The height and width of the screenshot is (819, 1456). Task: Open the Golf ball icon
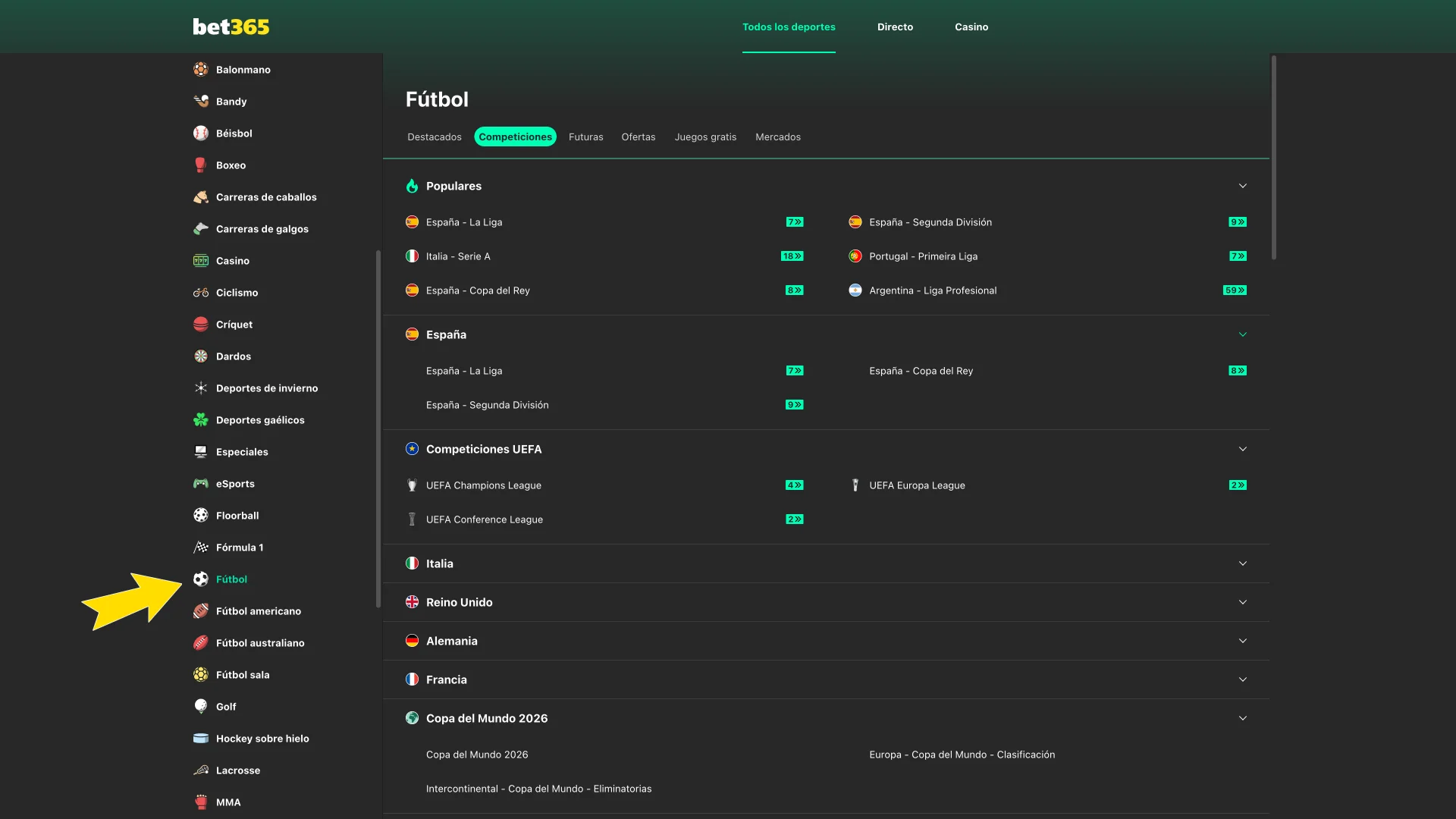click(200, 706)
